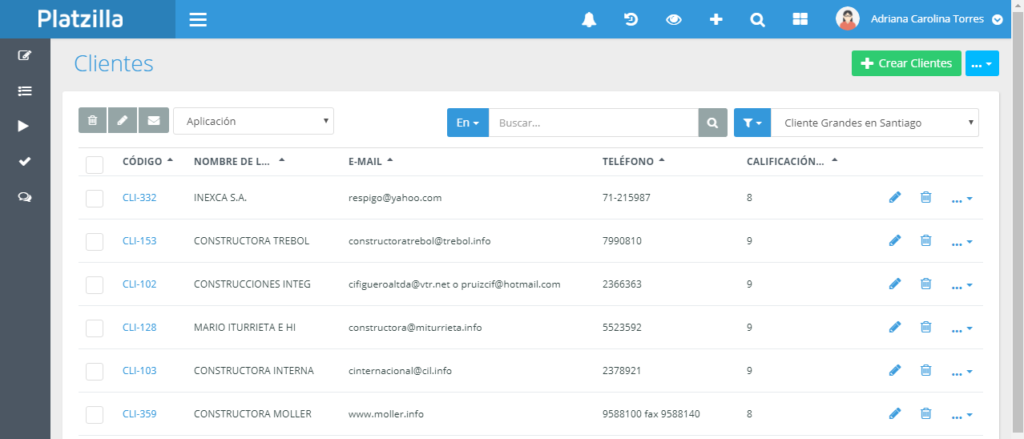
Task: Click the eye icon in top bar
Action: [673, 19]
